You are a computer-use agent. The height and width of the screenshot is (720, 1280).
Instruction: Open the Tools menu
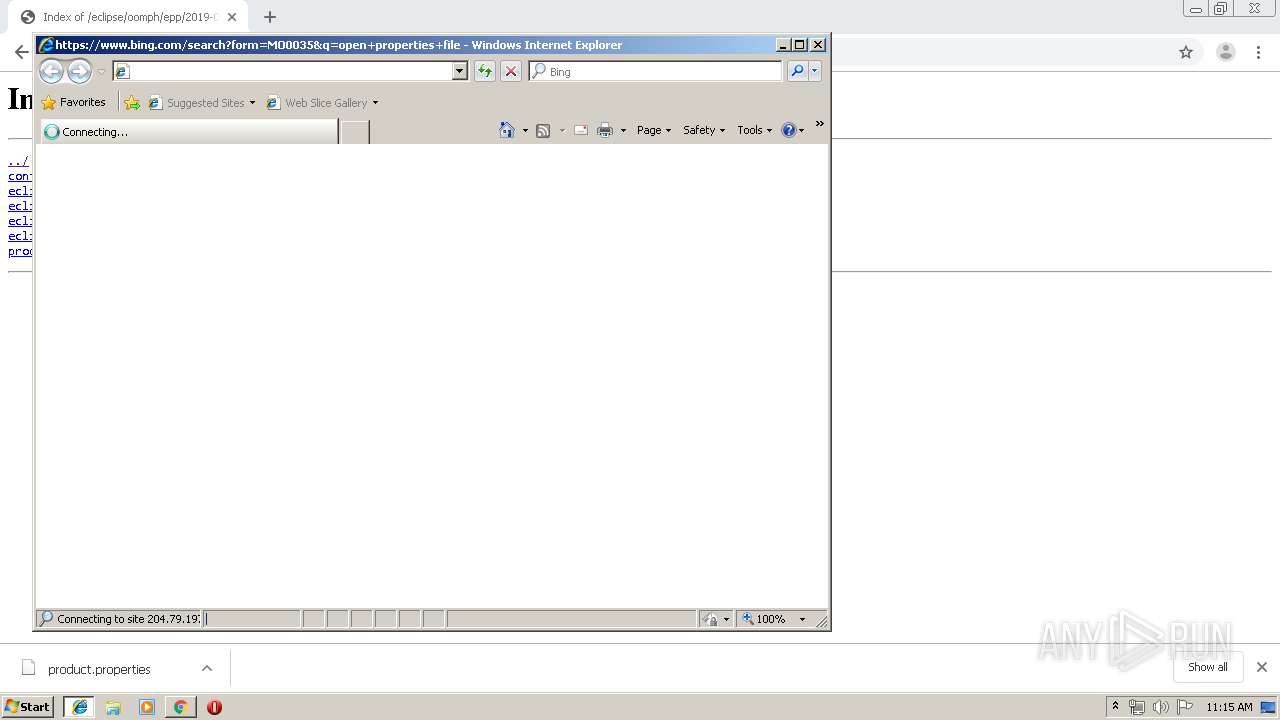755,130
